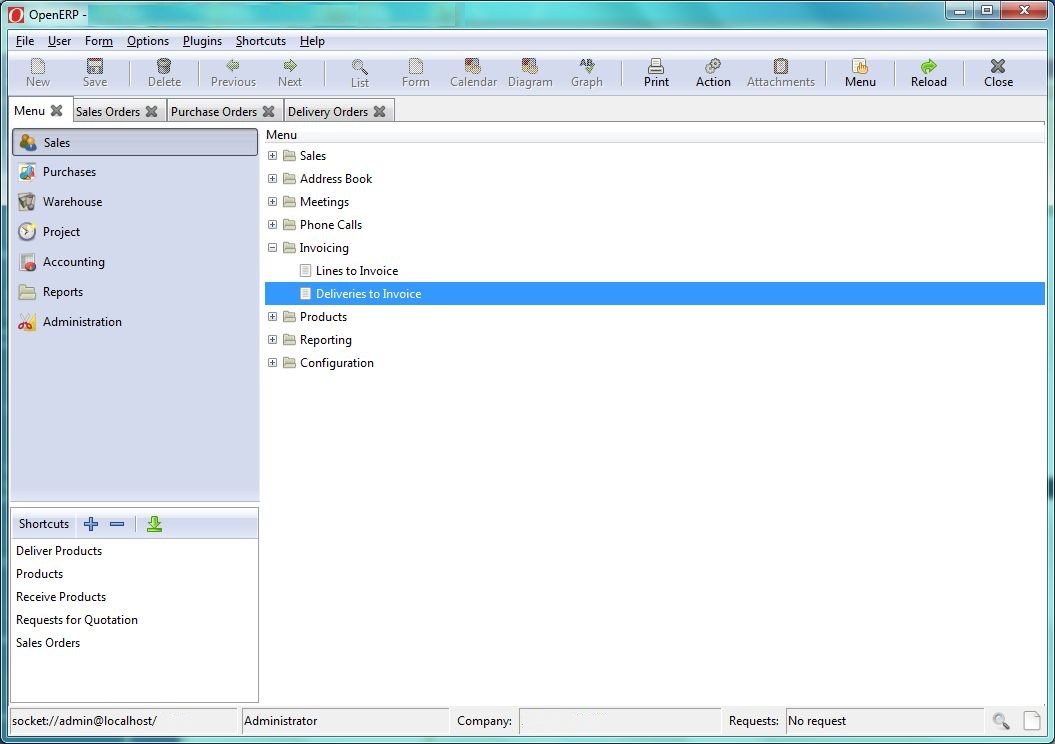Select the Accounting module
The image size is (1055, 744).
tap(135, 262)
